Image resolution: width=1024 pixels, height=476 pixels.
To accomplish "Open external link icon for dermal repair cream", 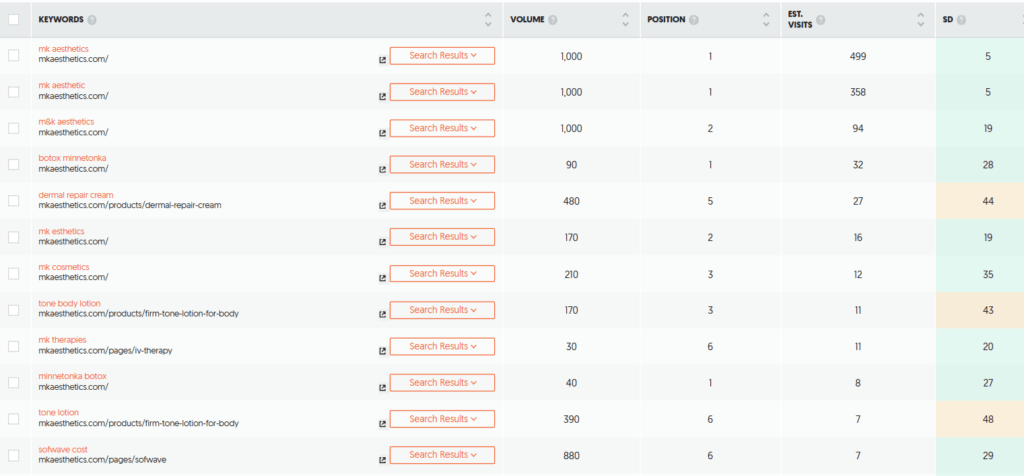I will point(382,206).
